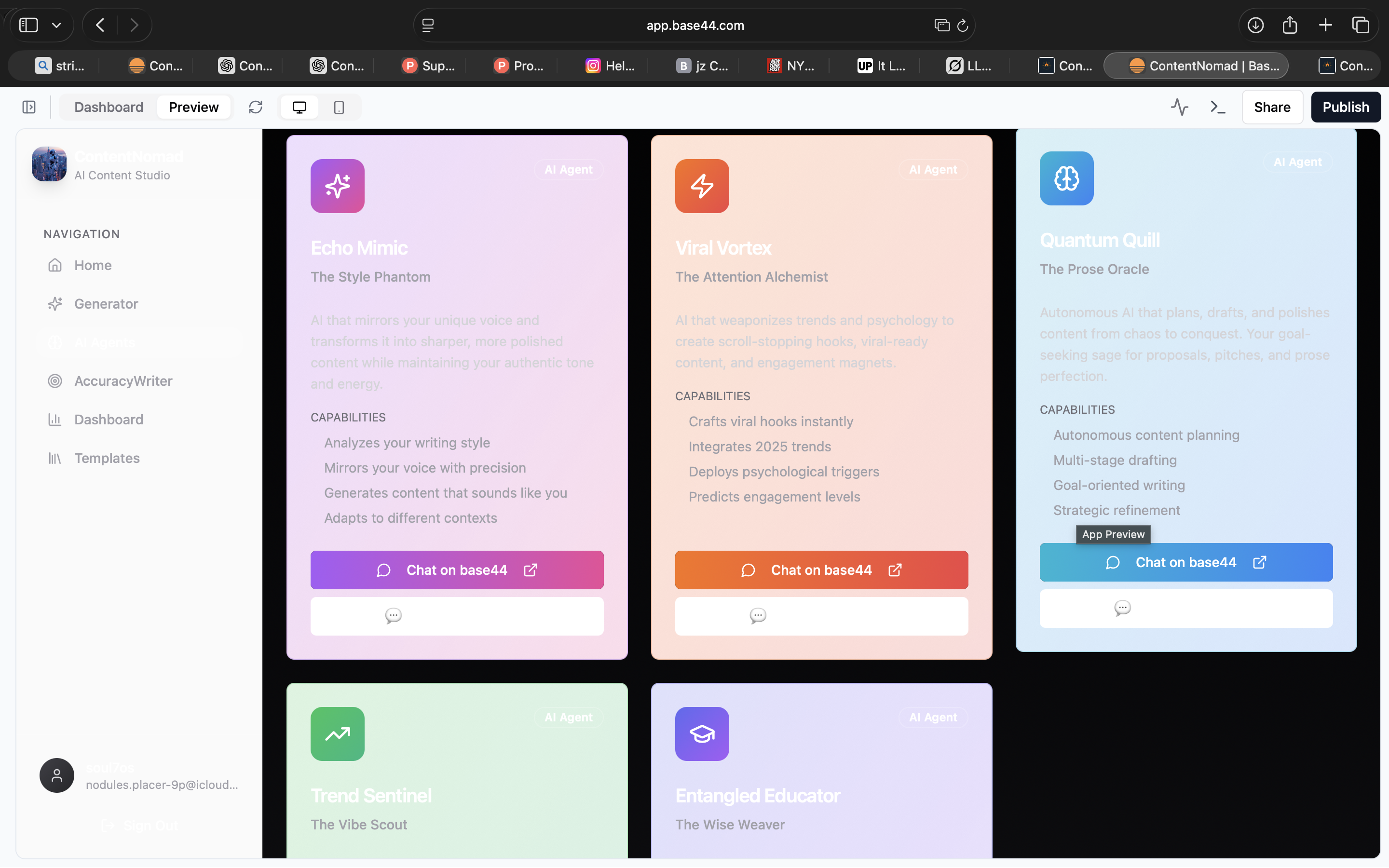Click the Publish button
Screen dimensions: 1389x868
pos(1346,108)
